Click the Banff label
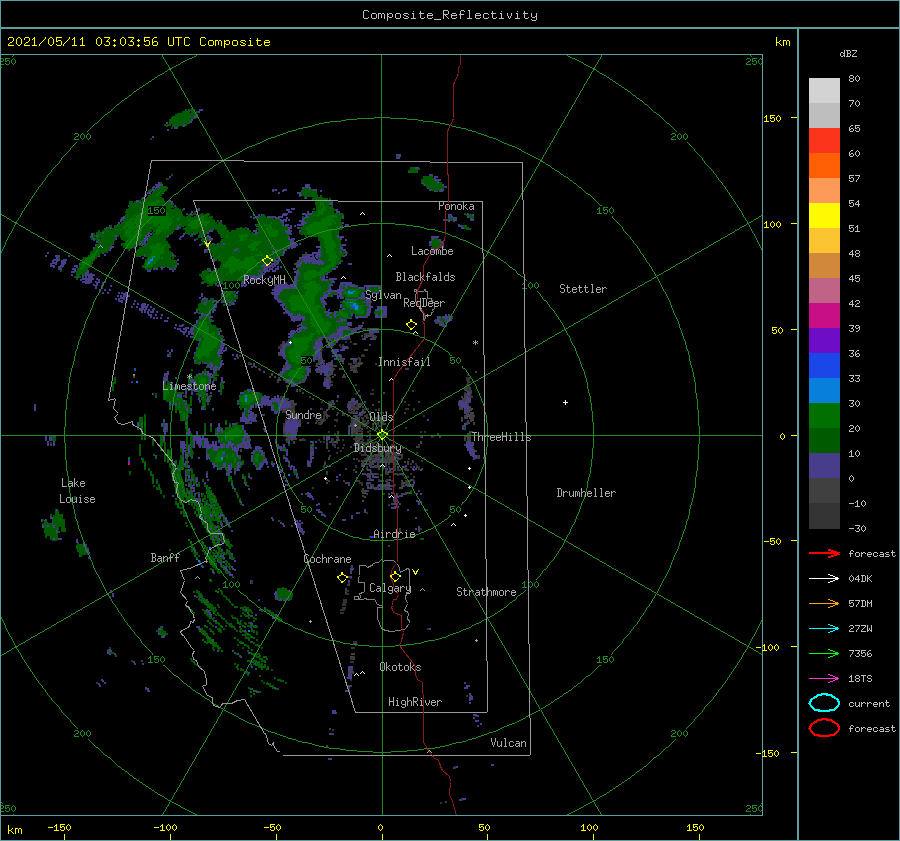 coord(165,557)
